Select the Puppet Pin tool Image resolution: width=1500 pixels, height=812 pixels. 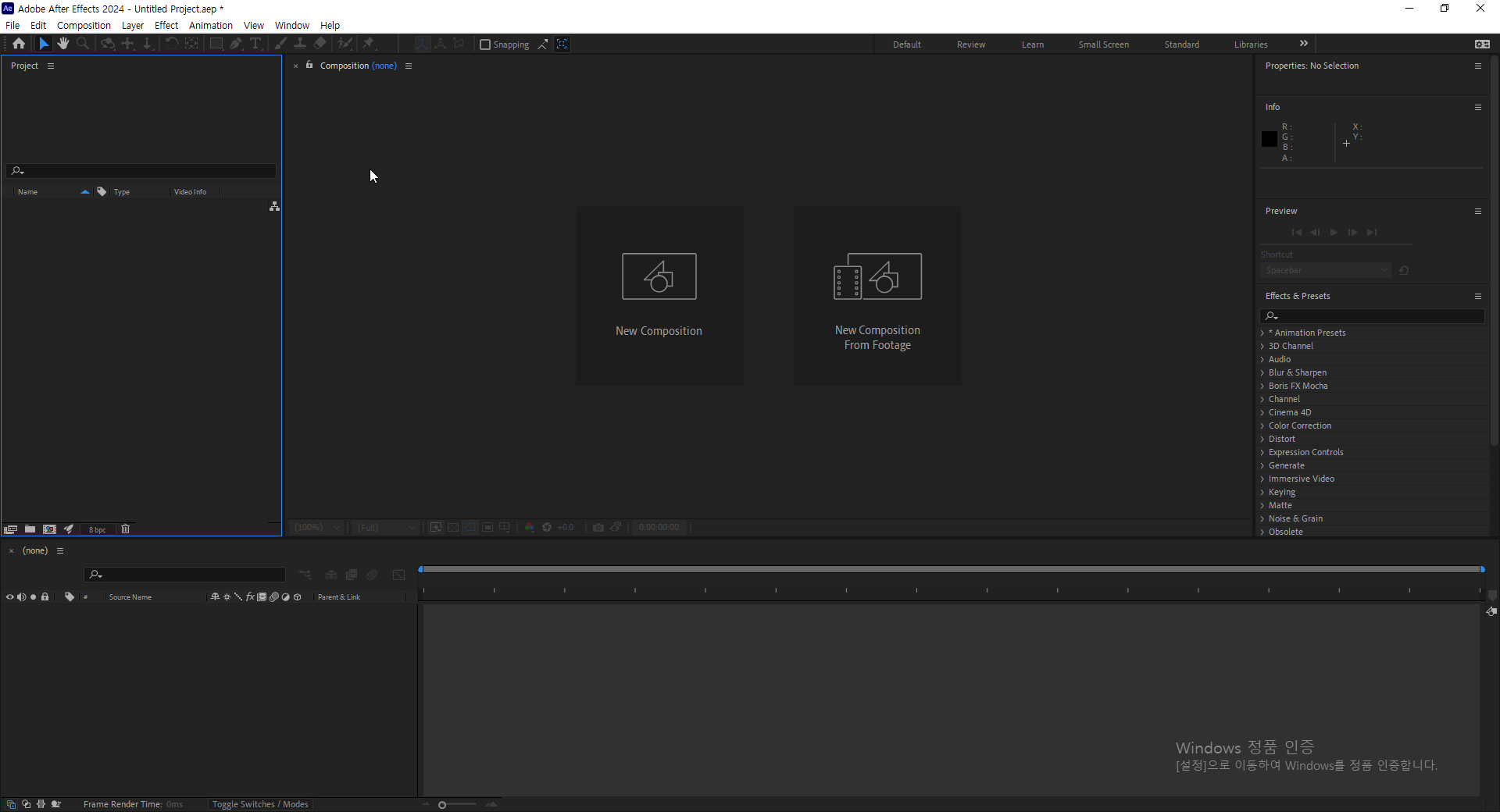pyautogui.click(x=369, y=44)
